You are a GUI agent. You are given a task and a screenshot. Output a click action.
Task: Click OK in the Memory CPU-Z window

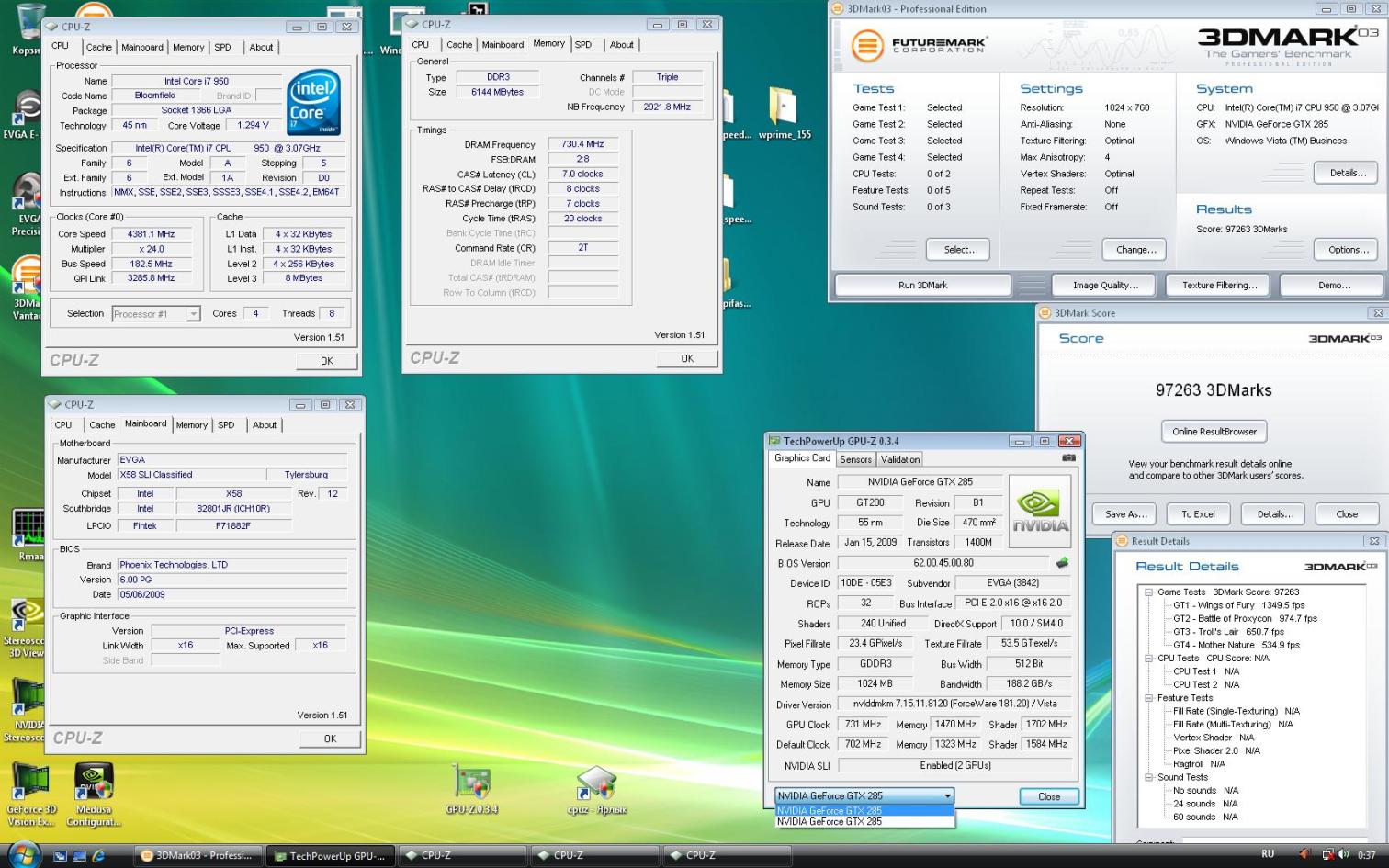(x=687, y=359)
